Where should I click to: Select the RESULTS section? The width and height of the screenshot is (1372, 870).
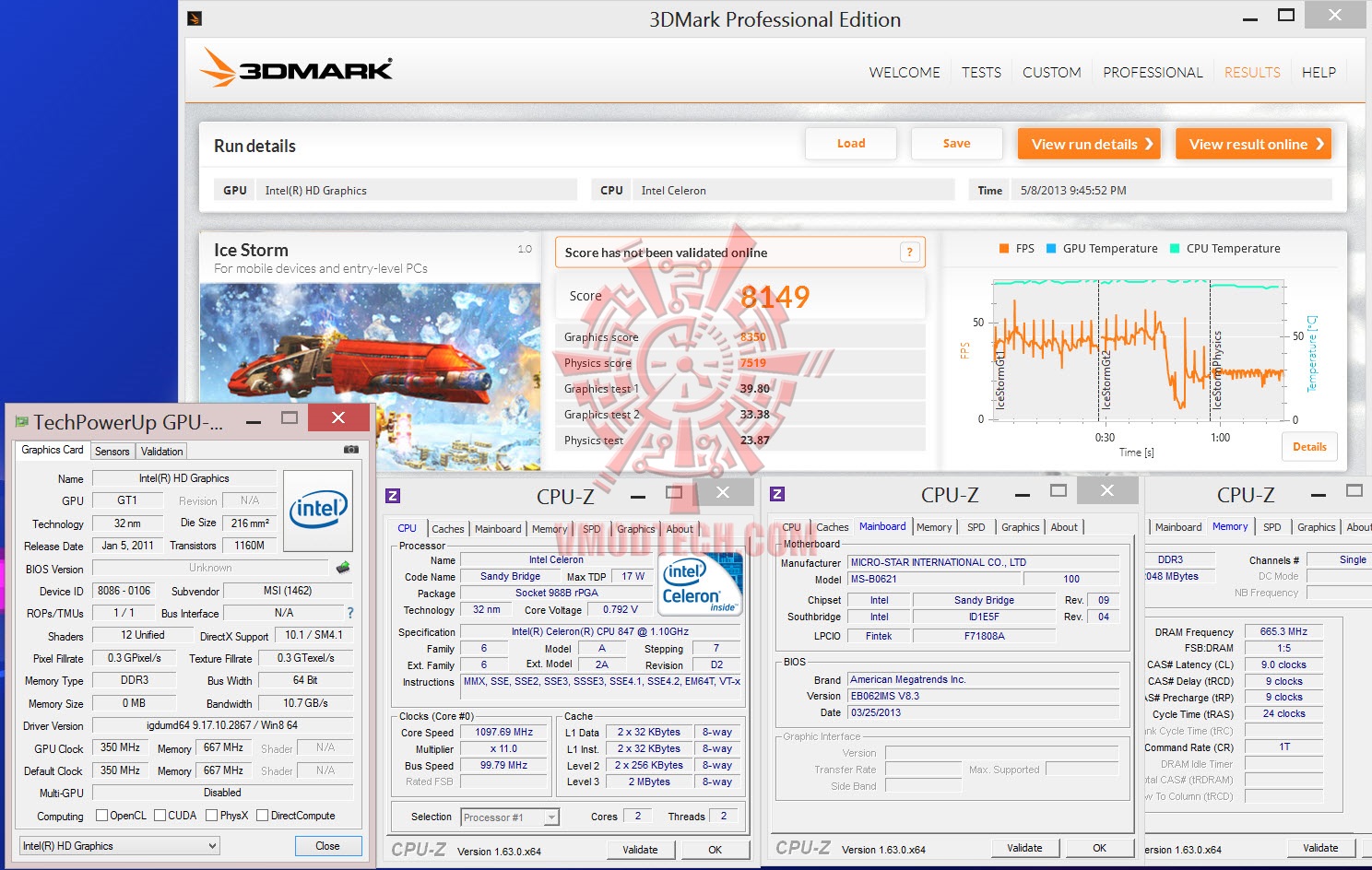coord(1252,73)
